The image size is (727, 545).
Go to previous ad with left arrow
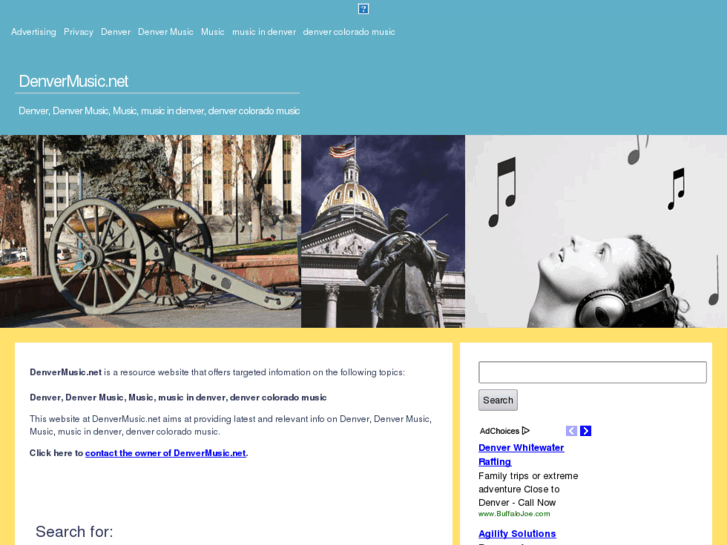(571, 431)
